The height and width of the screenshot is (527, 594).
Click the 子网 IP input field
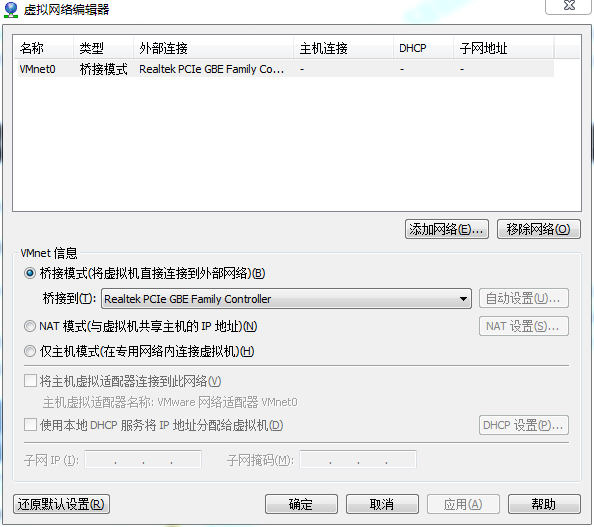tap(143, 460)
